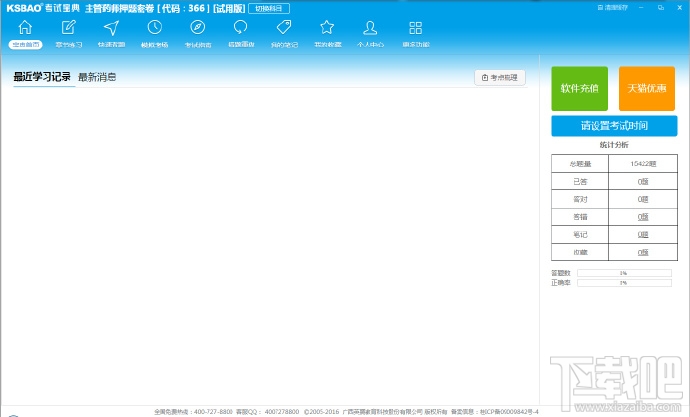Switch to 最新消息 tab
The width and height of the screenshot is (690, 417).
(97, 77)
